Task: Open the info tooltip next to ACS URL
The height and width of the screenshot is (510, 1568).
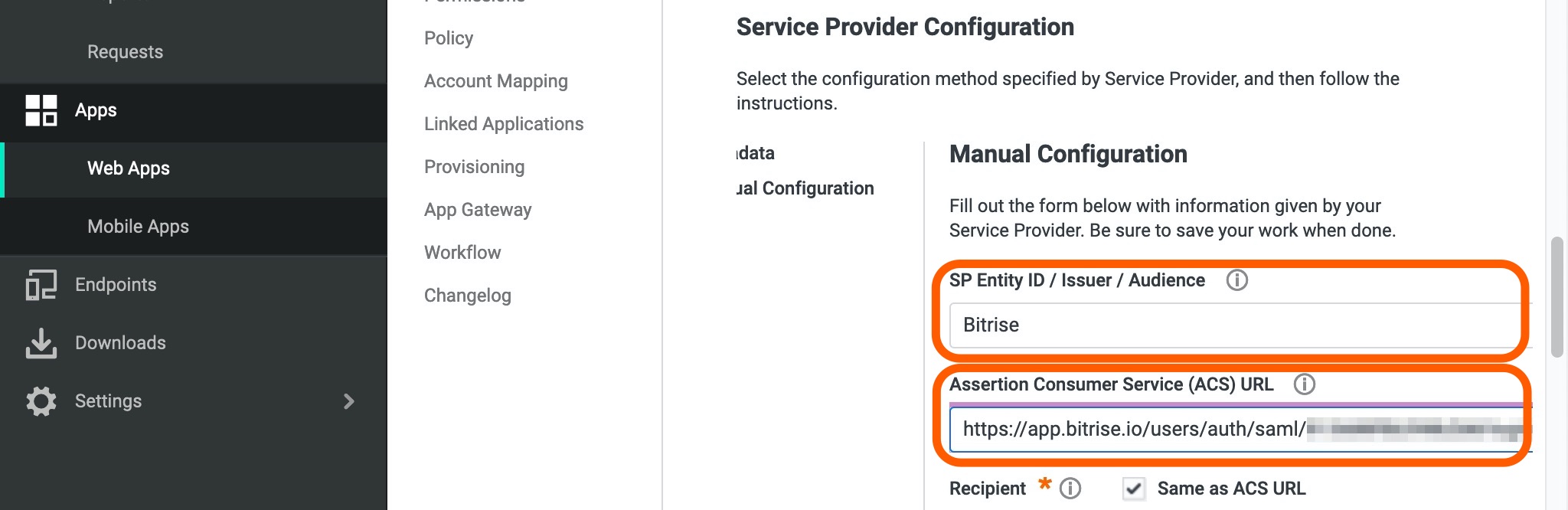Action: point(1304,385)
